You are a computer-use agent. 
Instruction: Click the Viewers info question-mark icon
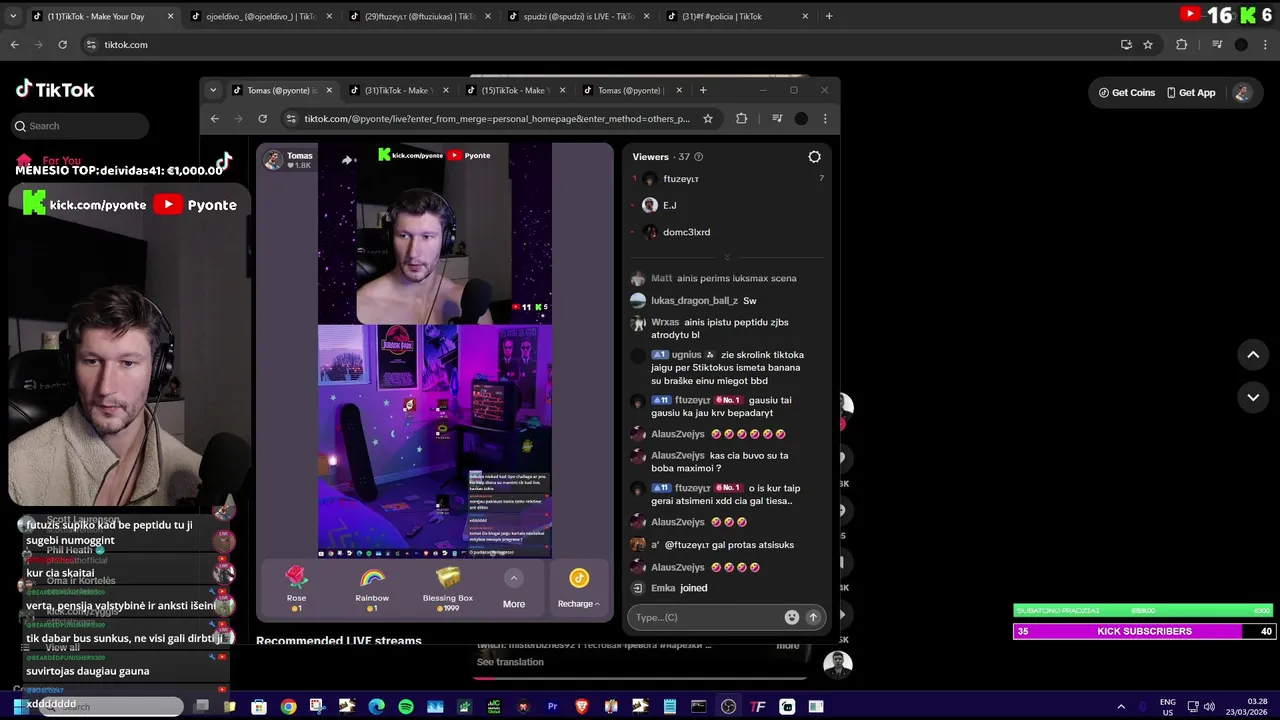tap(698, 157)
